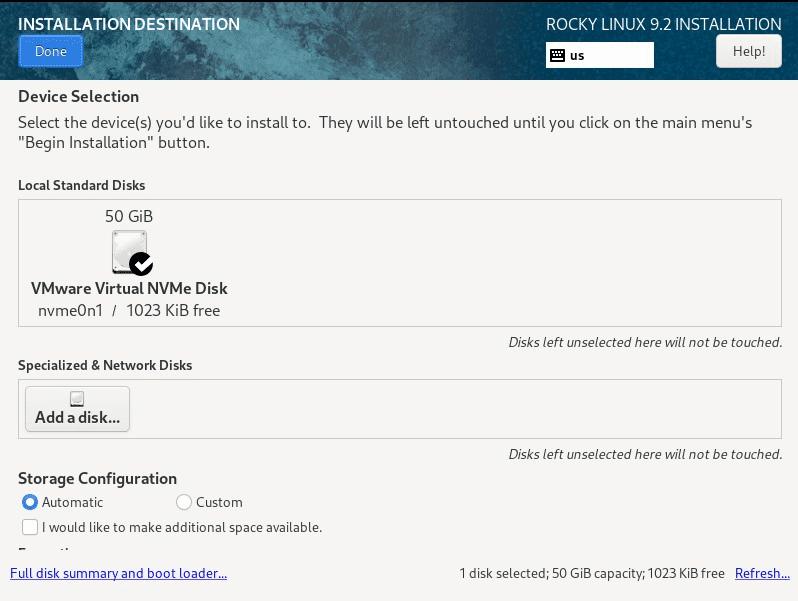Screen dimensions: 798x601
Task: Click the INSTALLATION DESTINATION title
Action: coord(129,24)
